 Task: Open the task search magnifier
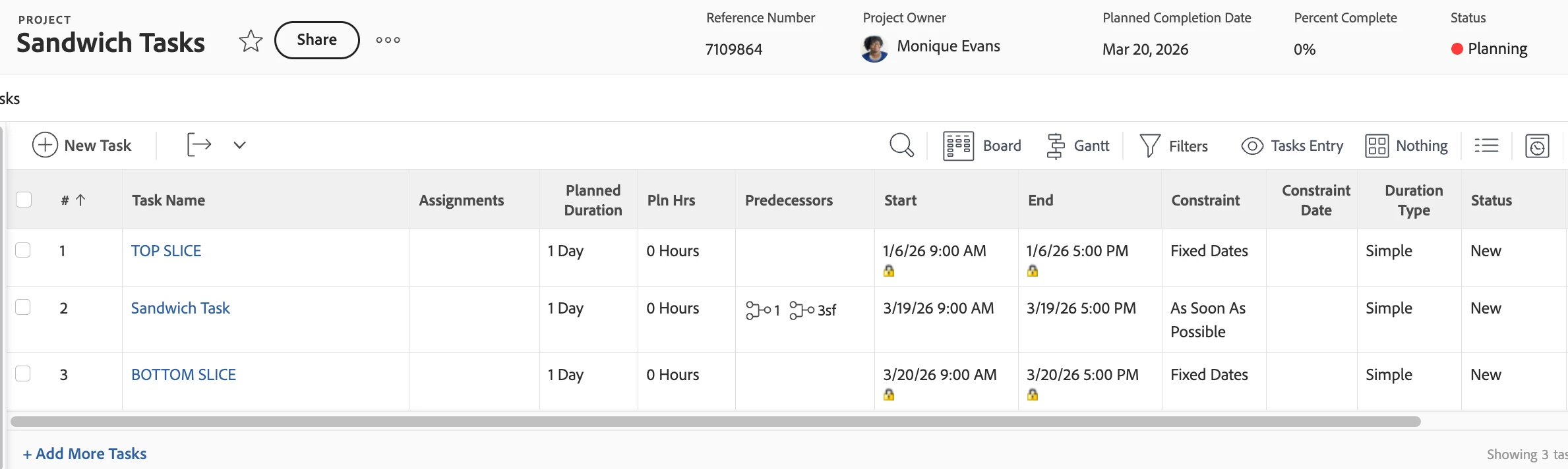pyautogui.click(x=901, y=145)
